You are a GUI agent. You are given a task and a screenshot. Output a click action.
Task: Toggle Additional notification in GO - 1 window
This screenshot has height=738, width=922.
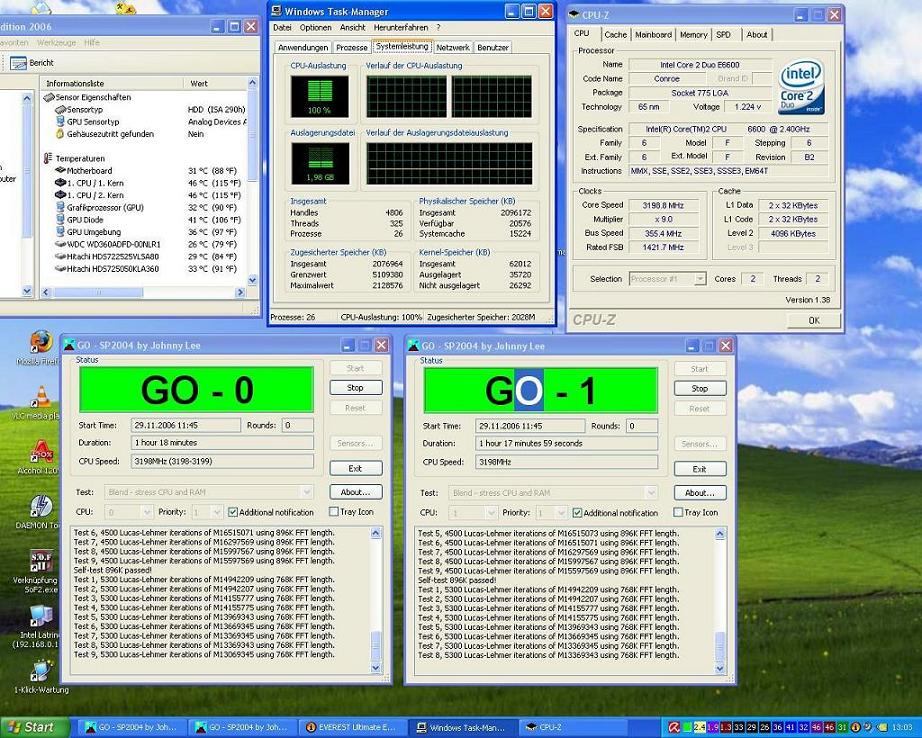click(x=577, y=513)
